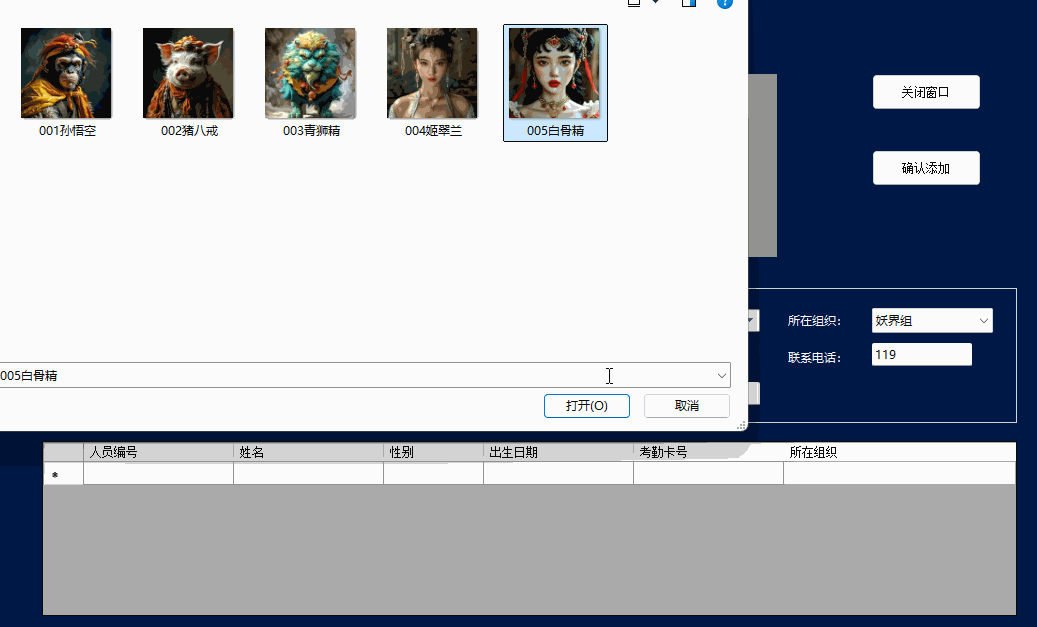Sort by the 姓名 column header

pyautogui.click(x=308, y=452)
